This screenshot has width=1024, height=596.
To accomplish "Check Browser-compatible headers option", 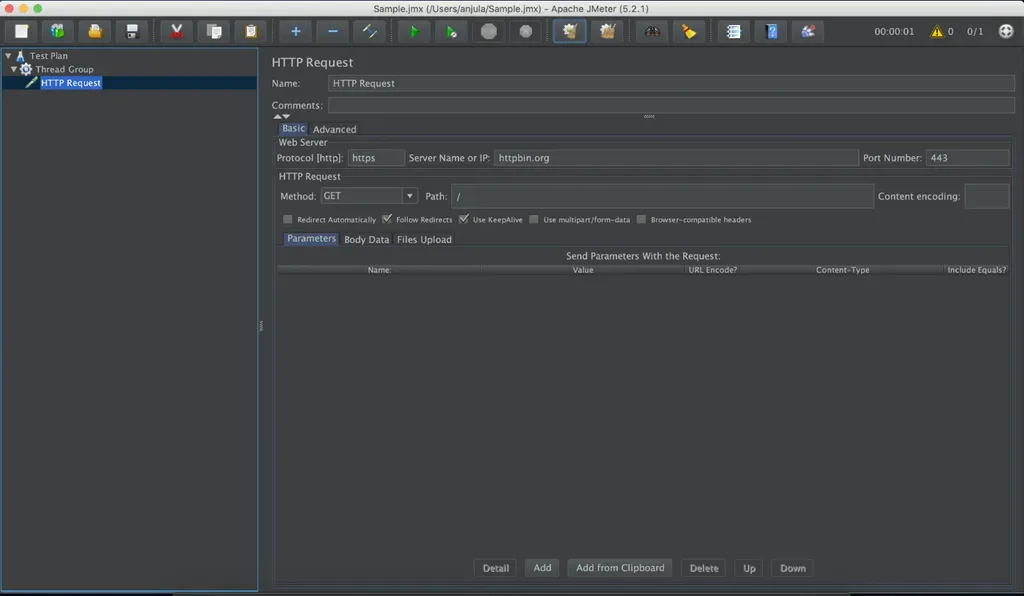I will (641, 219).
